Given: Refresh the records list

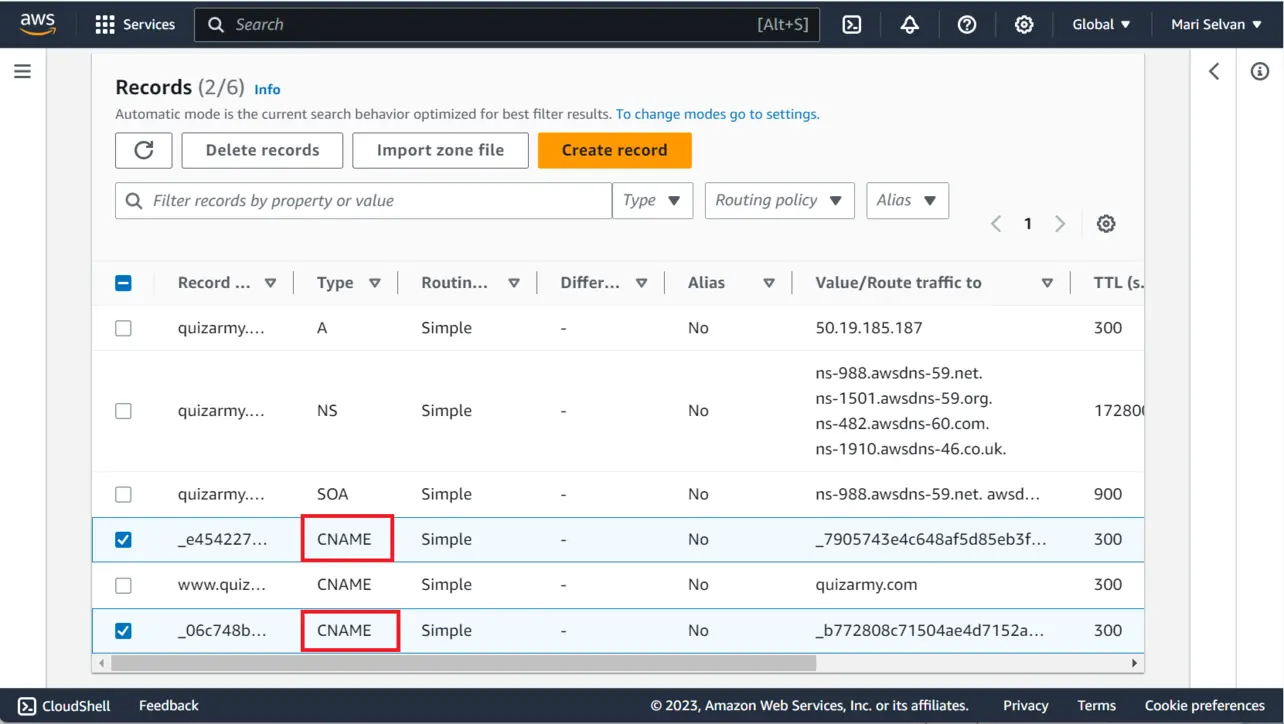Looking at the screenshot, I should [x=144, y=150].
